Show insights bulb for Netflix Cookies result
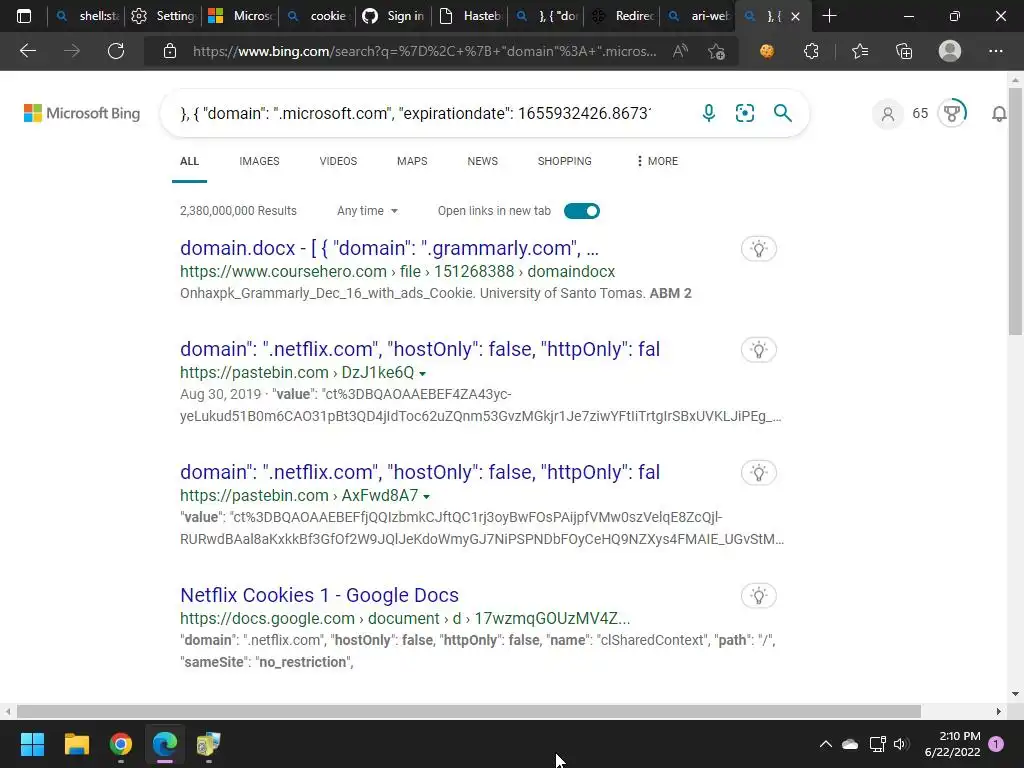1024x768 pixels. pyautogui.click(x=759, y=596)
